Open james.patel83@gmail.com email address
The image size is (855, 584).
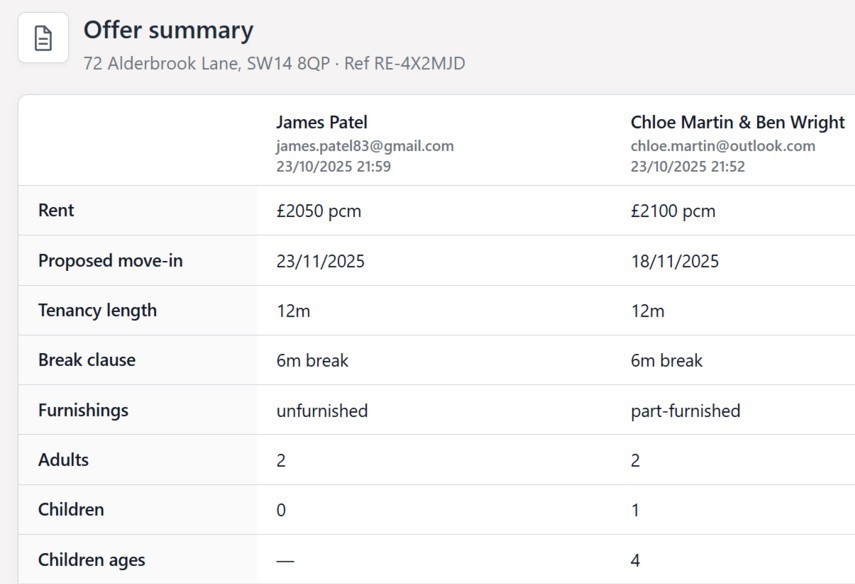click(x=365, y=145)
